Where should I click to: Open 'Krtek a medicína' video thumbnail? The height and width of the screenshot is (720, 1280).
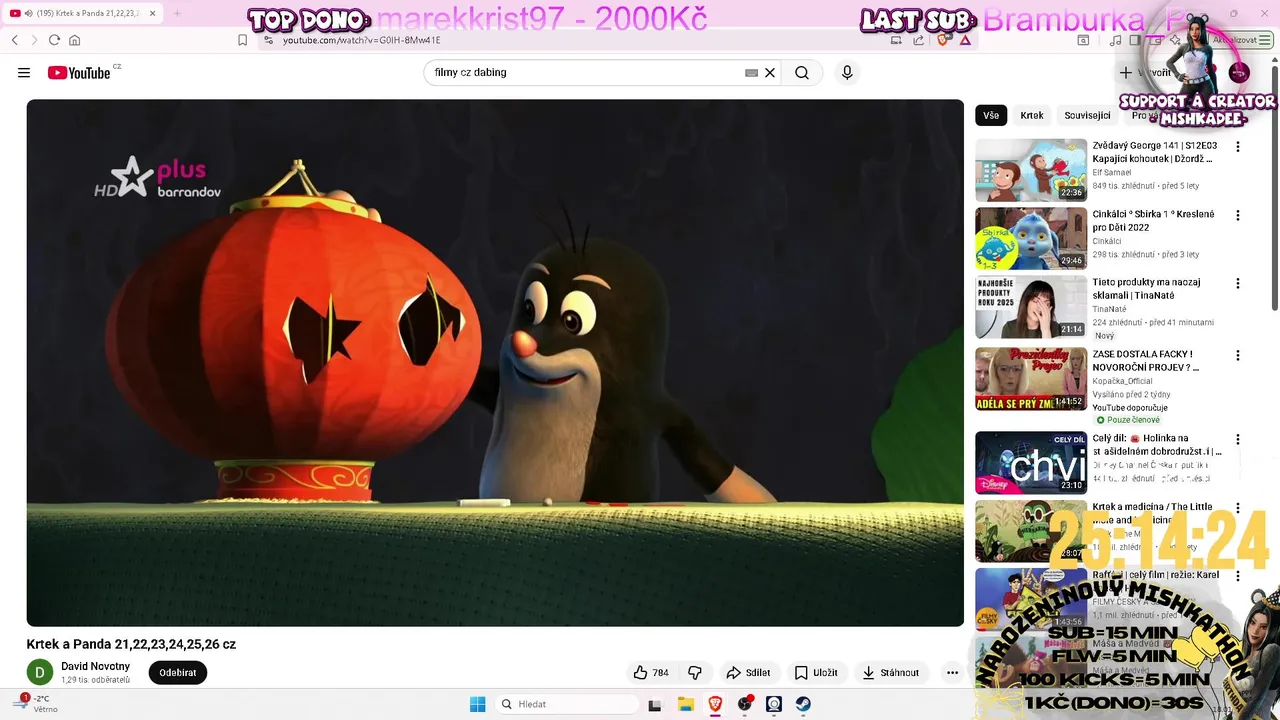point(1031,531)
